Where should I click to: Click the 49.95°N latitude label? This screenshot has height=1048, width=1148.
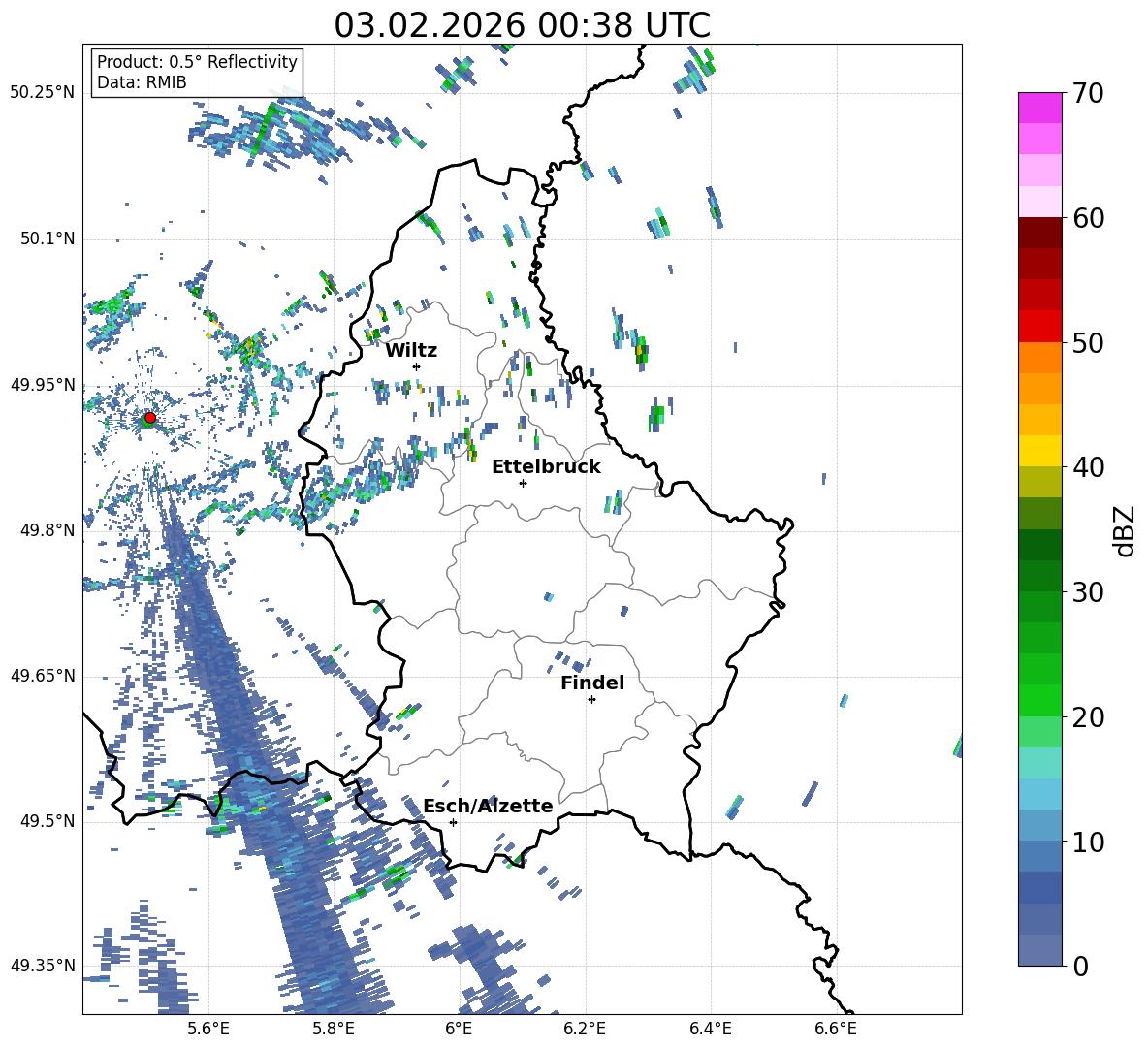(x=43, y=384)
